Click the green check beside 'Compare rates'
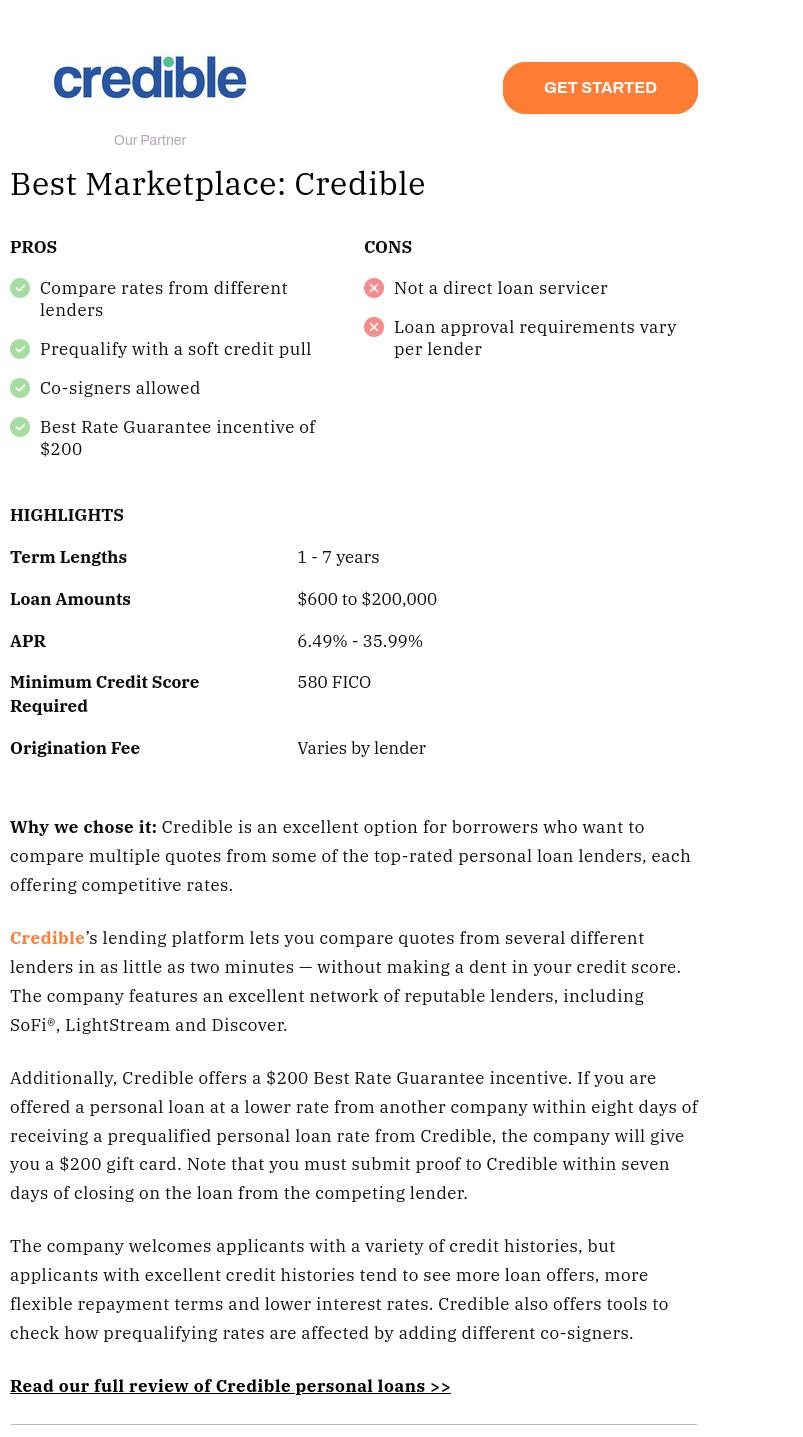This screenshot has height=1437, width=803. pos(20,289)
